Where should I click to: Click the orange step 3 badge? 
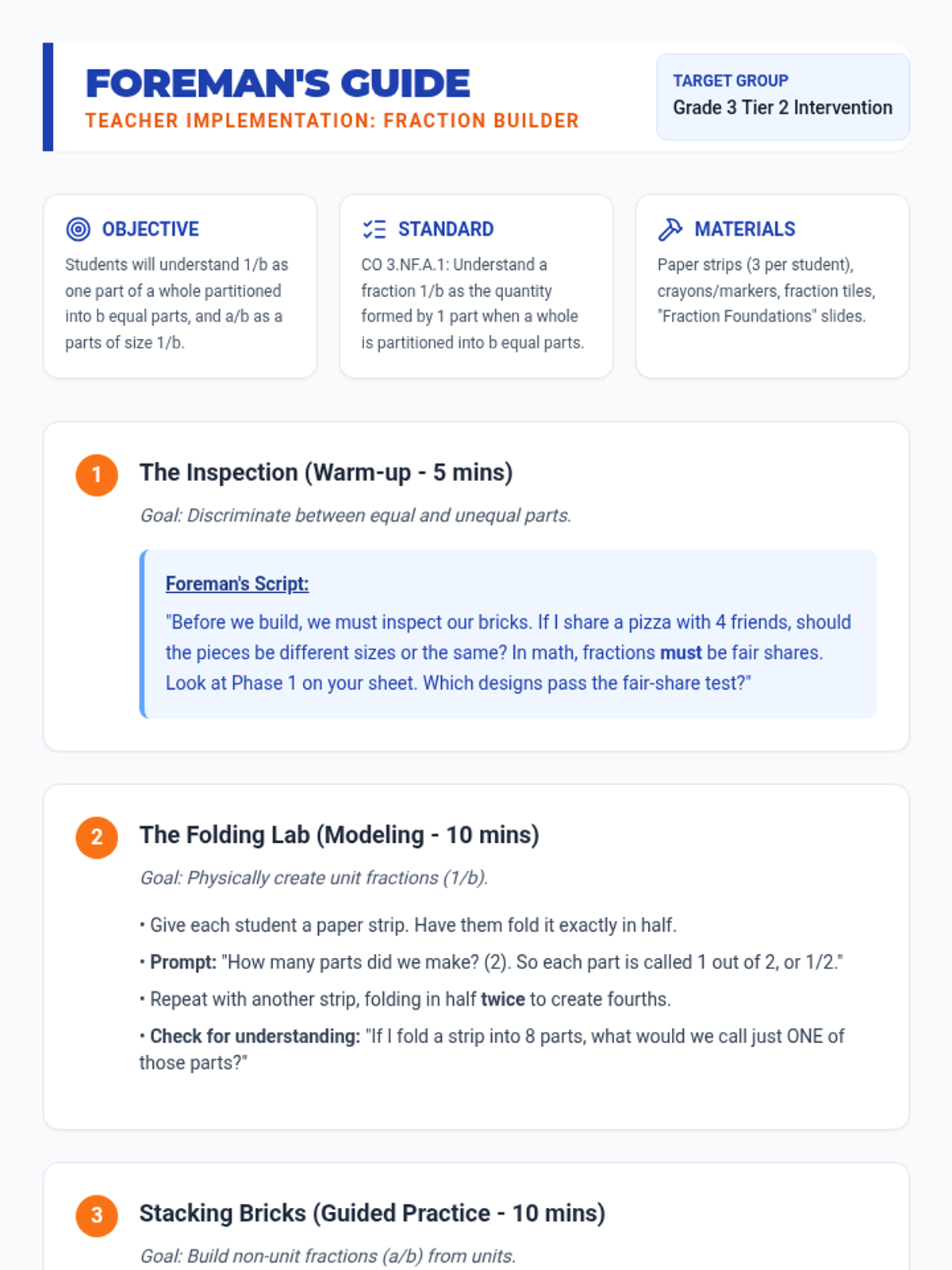97,1215
